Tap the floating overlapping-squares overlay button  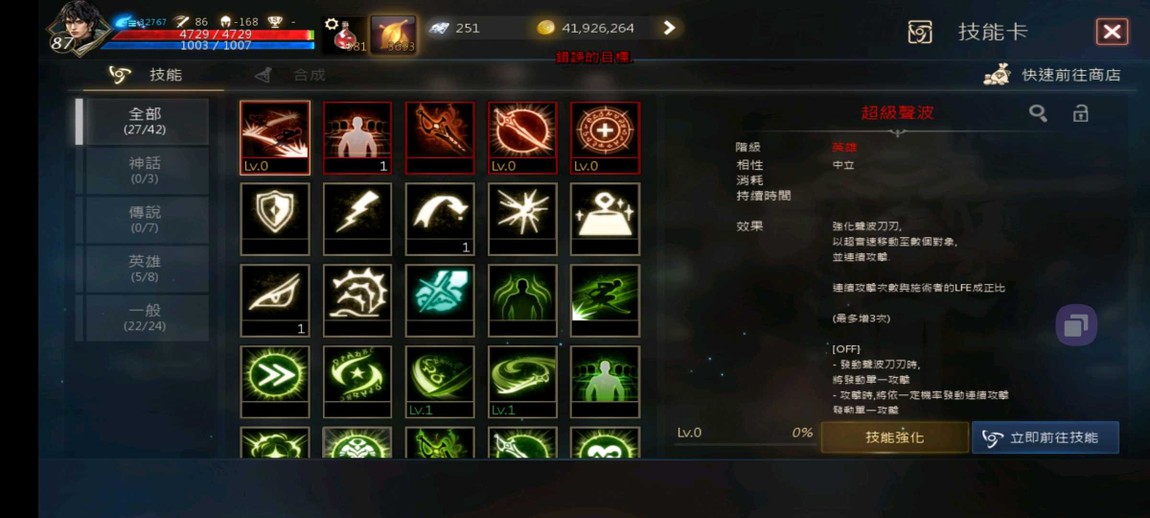[1076, 325]
